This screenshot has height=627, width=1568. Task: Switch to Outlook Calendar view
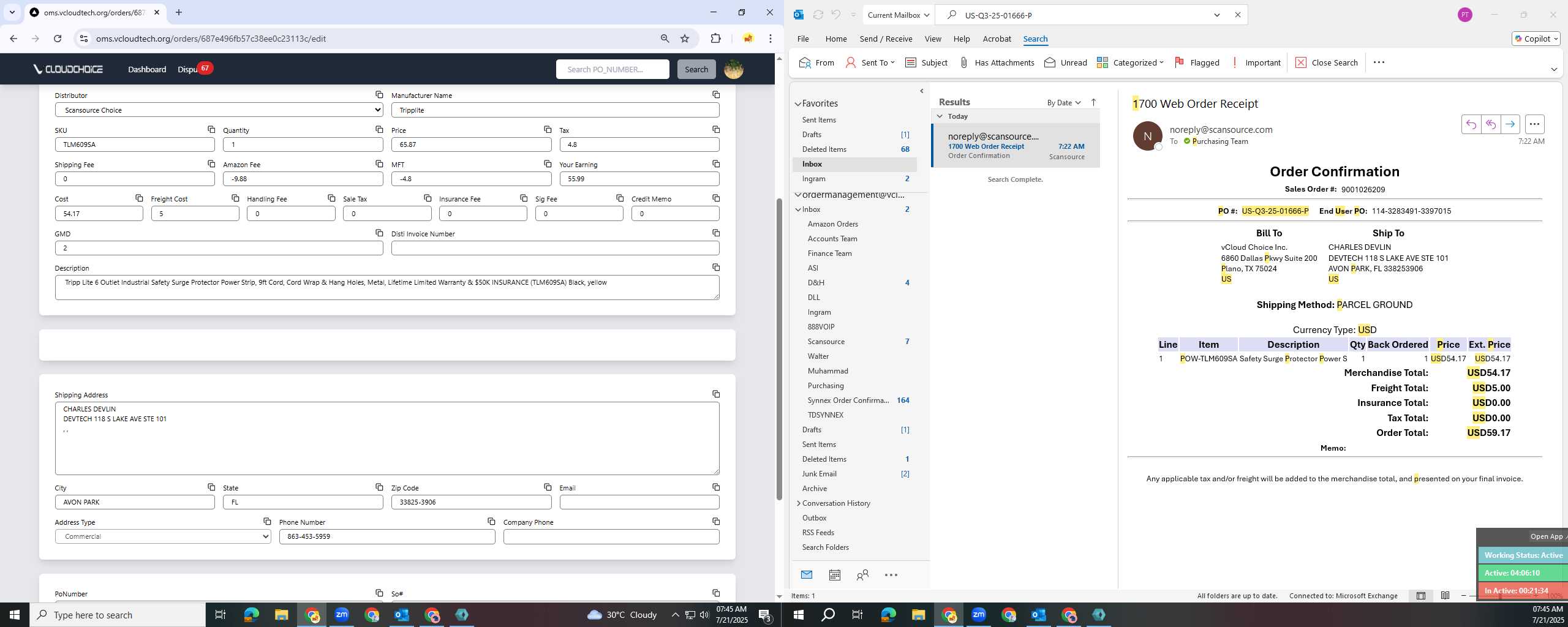(x=834, y=575)
